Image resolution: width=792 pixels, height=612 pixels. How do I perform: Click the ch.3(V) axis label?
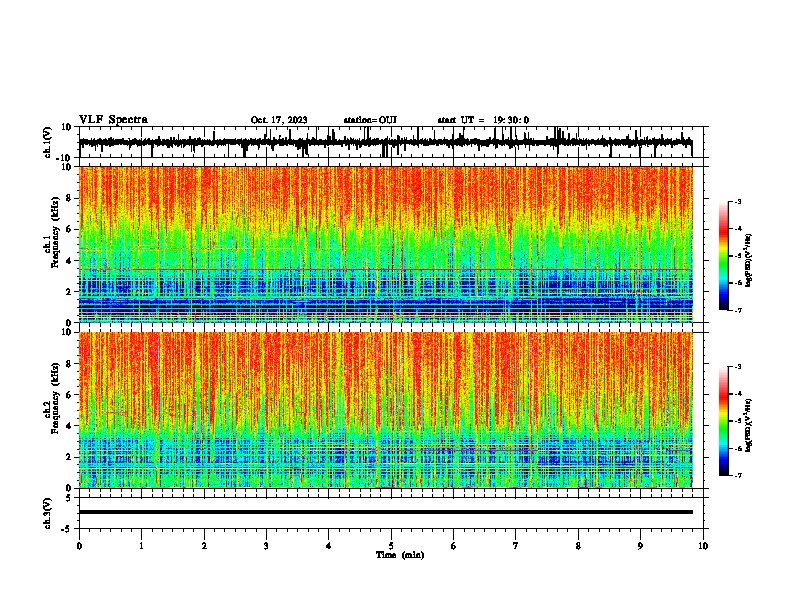coord(48,513)
